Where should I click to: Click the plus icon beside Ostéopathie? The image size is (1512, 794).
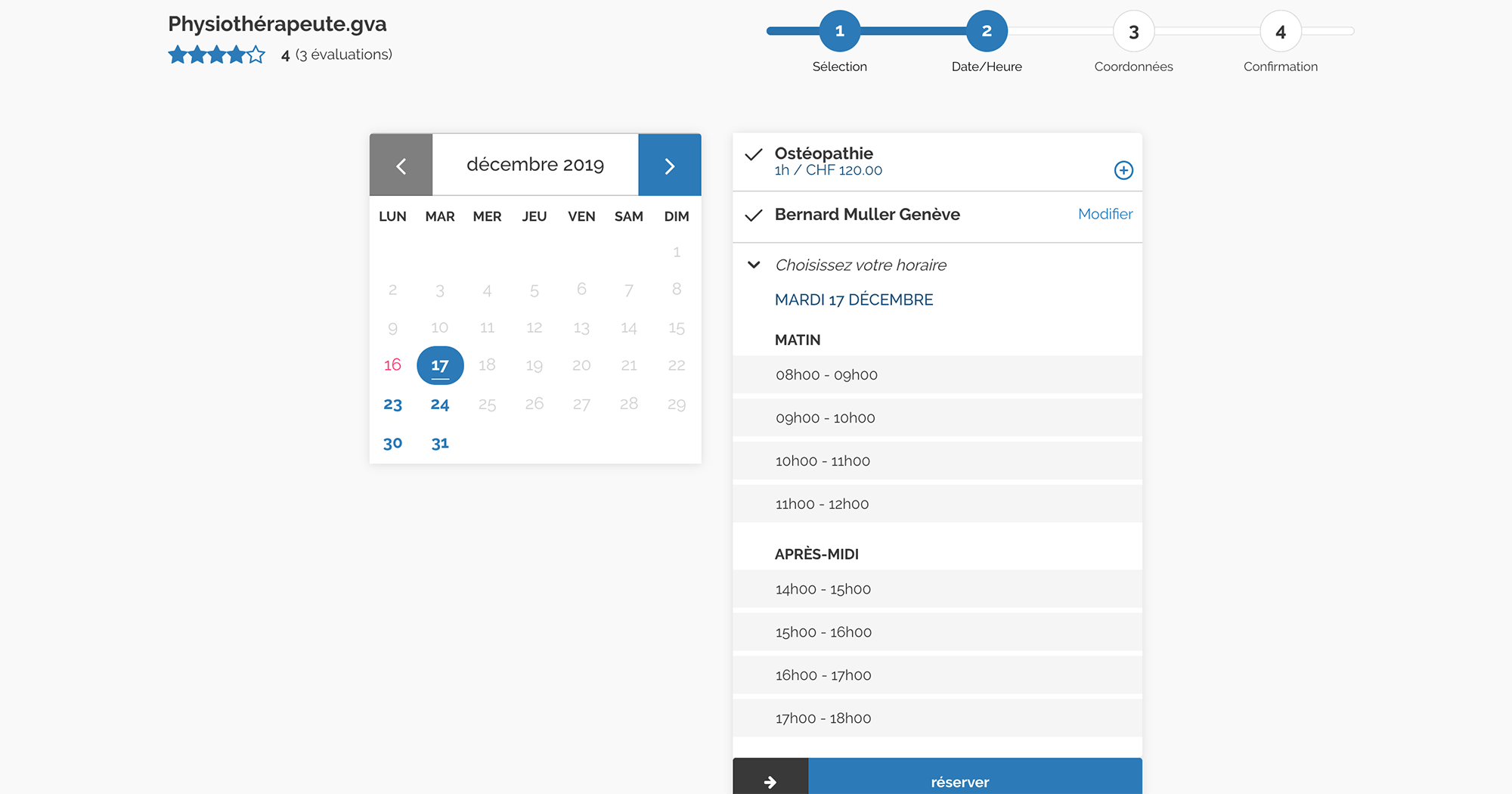coord(1123,170)
